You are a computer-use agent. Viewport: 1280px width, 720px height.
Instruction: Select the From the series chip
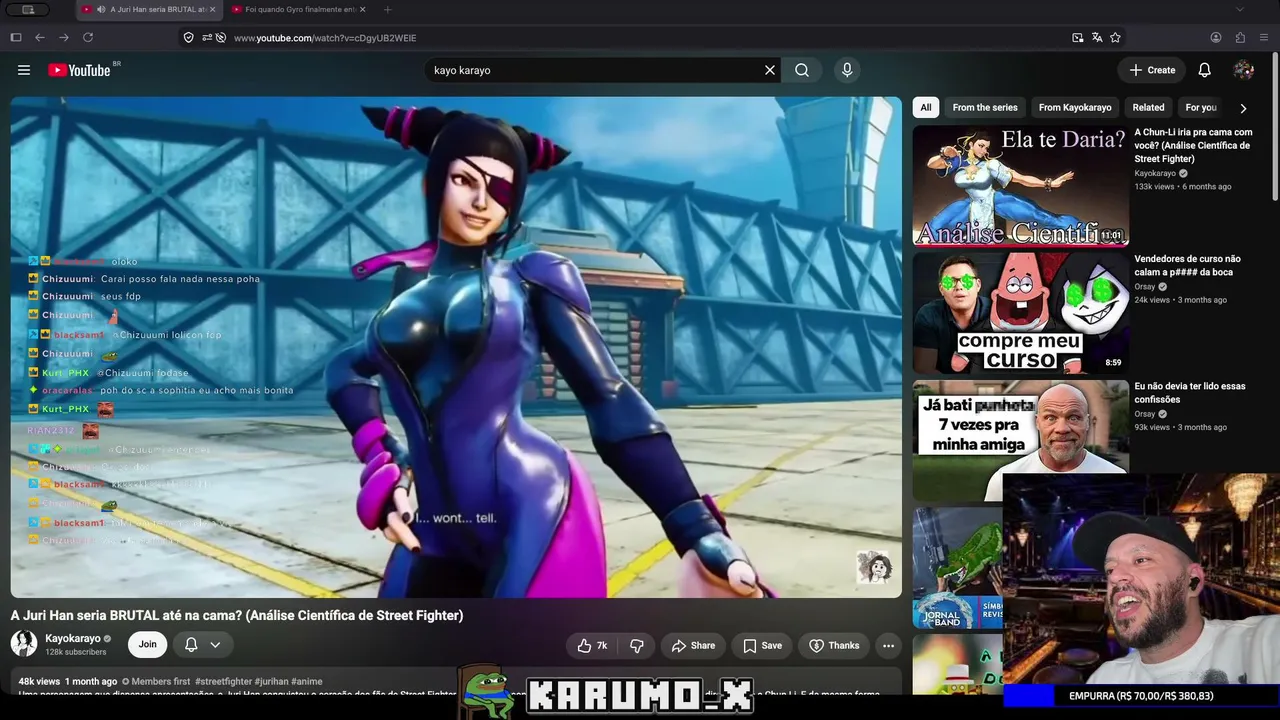click(985, 107)
